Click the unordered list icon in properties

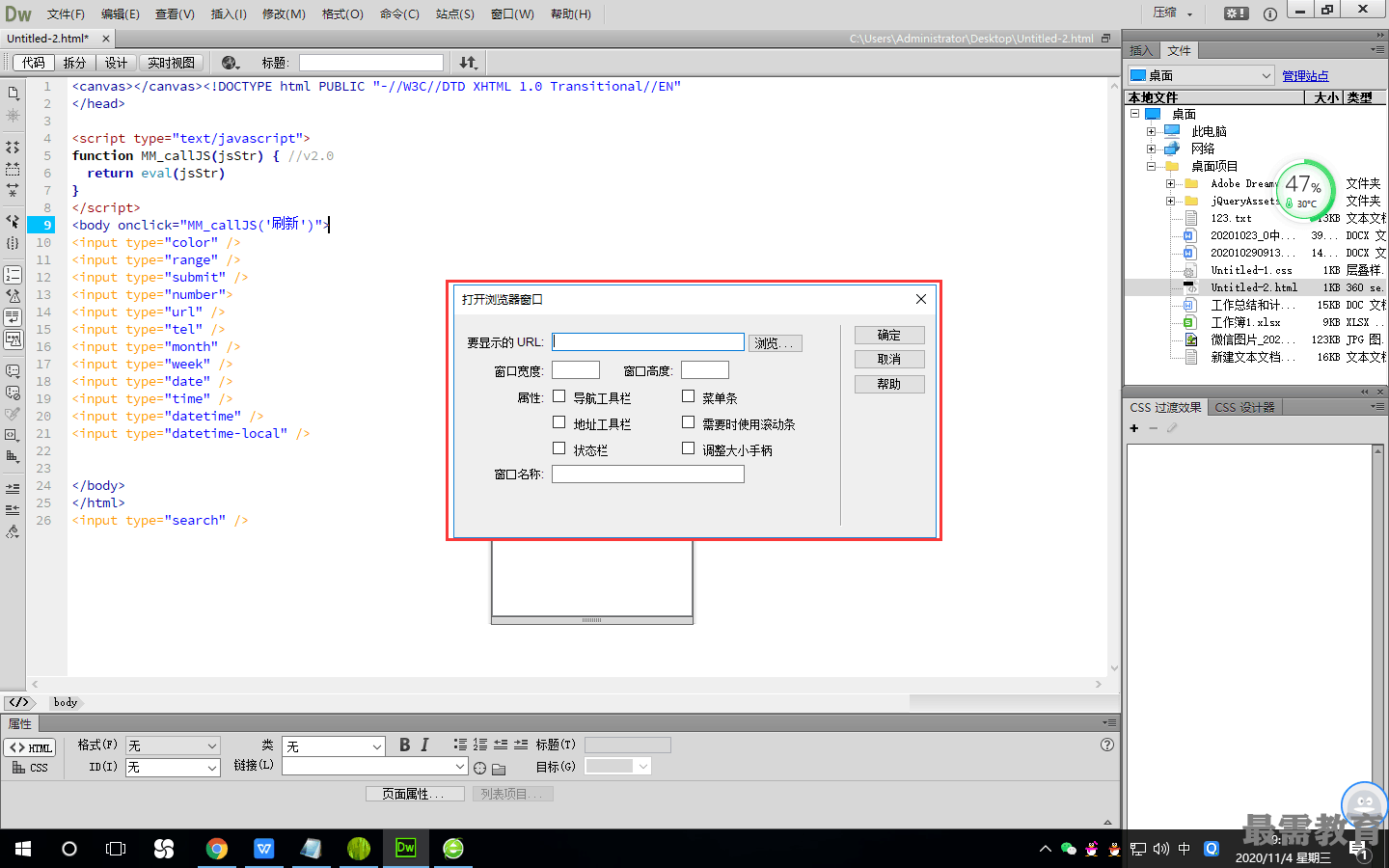point(460,745)
